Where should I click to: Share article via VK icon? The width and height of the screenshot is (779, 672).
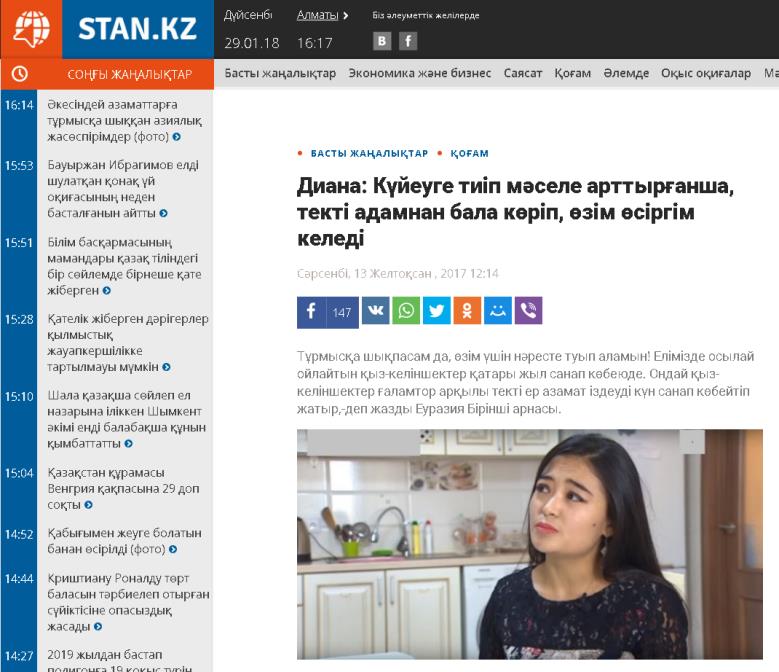(376, 310)
